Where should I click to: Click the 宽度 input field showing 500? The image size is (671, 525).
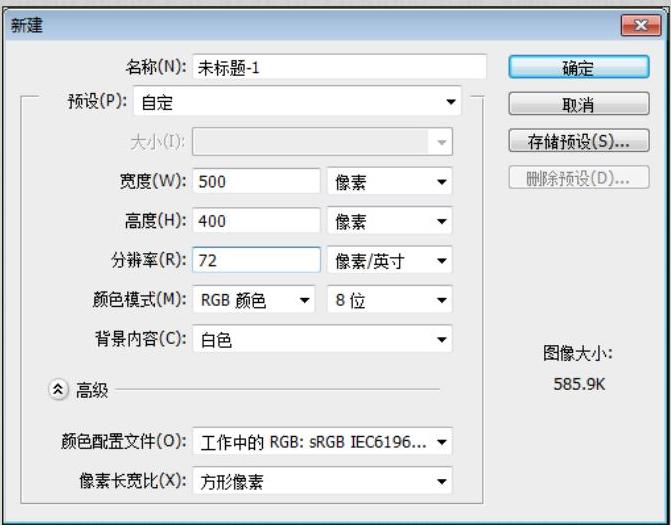[x=256, y=181]
